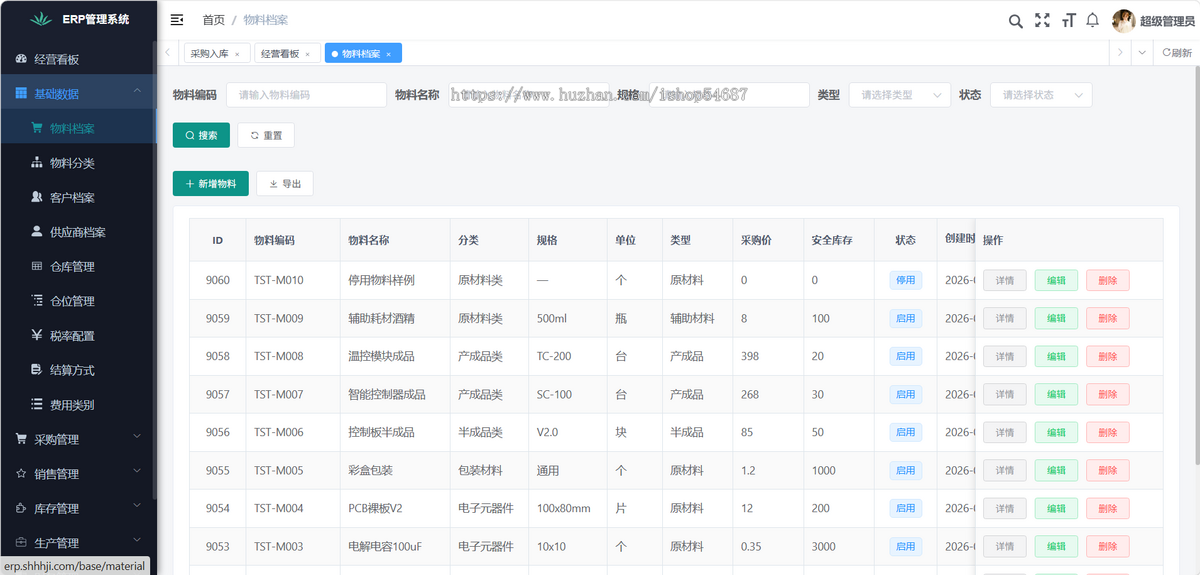This screenshot has width=1200, height=575.
Task: Focus the 物料编码 input field
Action: (x=306, y=95)
